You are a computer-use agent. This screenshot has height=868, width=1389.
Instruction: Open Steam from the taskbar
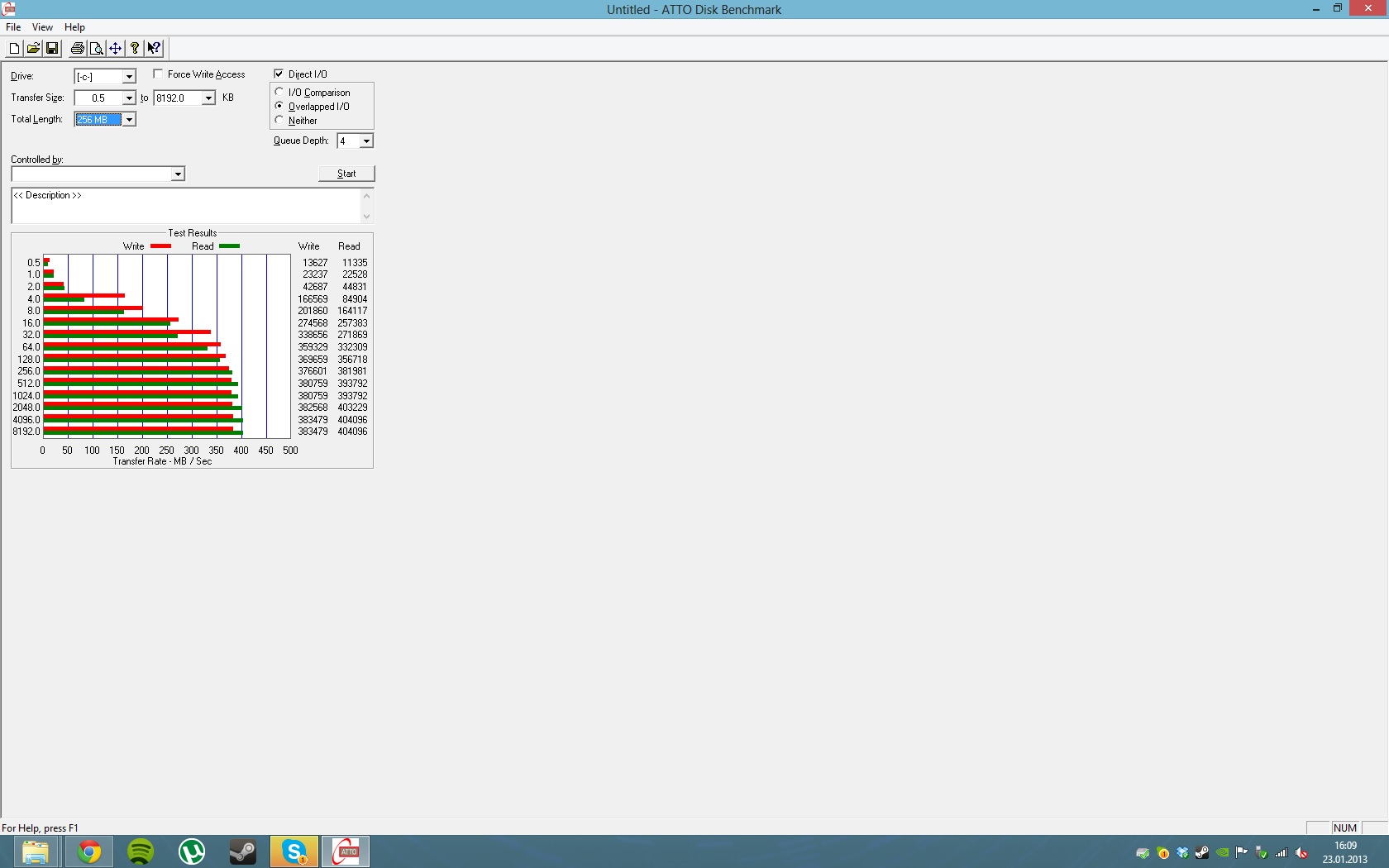(x=243, y=851)
